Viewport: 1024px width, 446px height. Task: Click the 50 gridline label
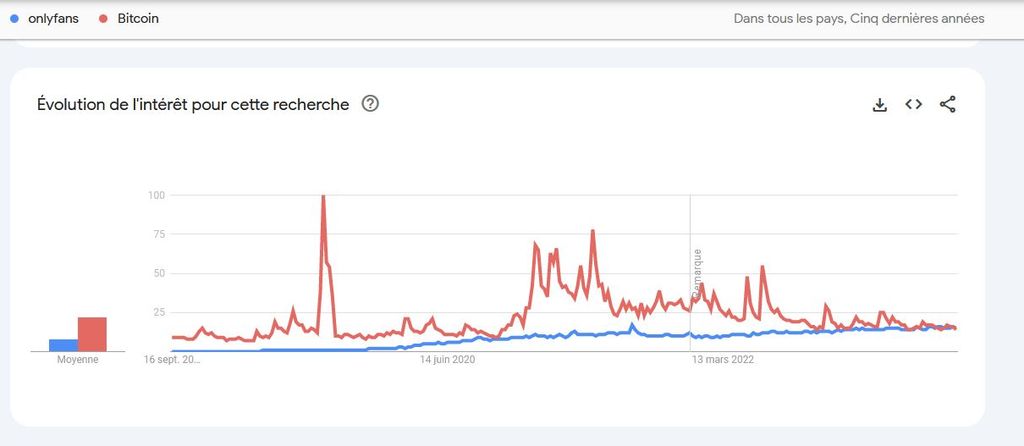pos(157,274)
